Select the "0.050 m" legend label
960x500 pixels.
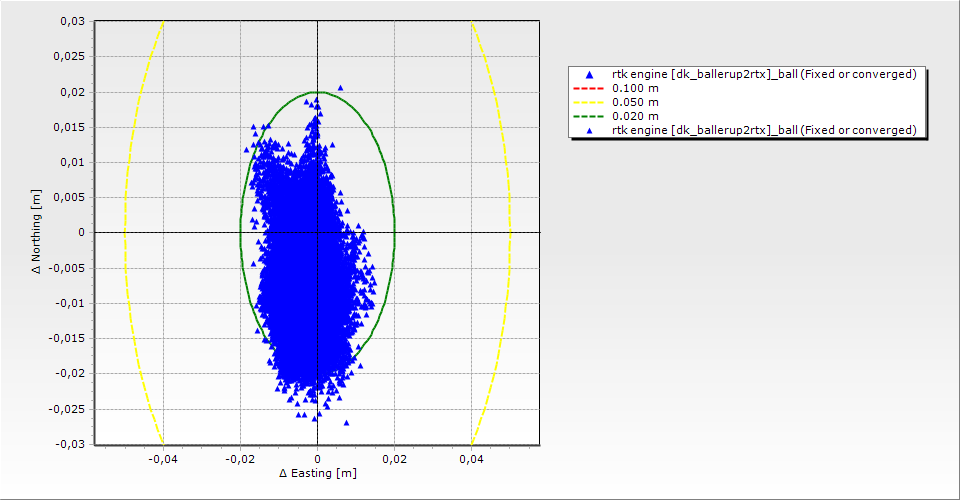[636, 102]
